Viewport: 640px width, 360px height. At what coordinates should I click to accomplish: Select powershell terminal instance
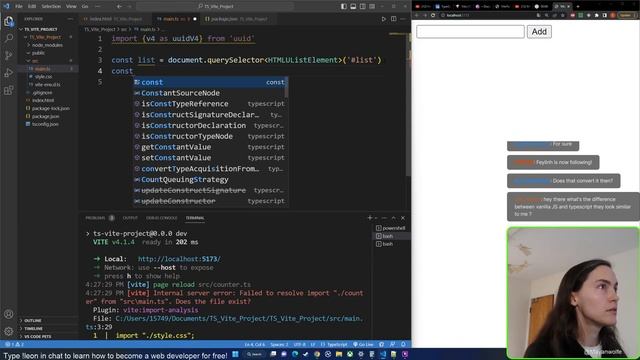click(x=391, y=228)
